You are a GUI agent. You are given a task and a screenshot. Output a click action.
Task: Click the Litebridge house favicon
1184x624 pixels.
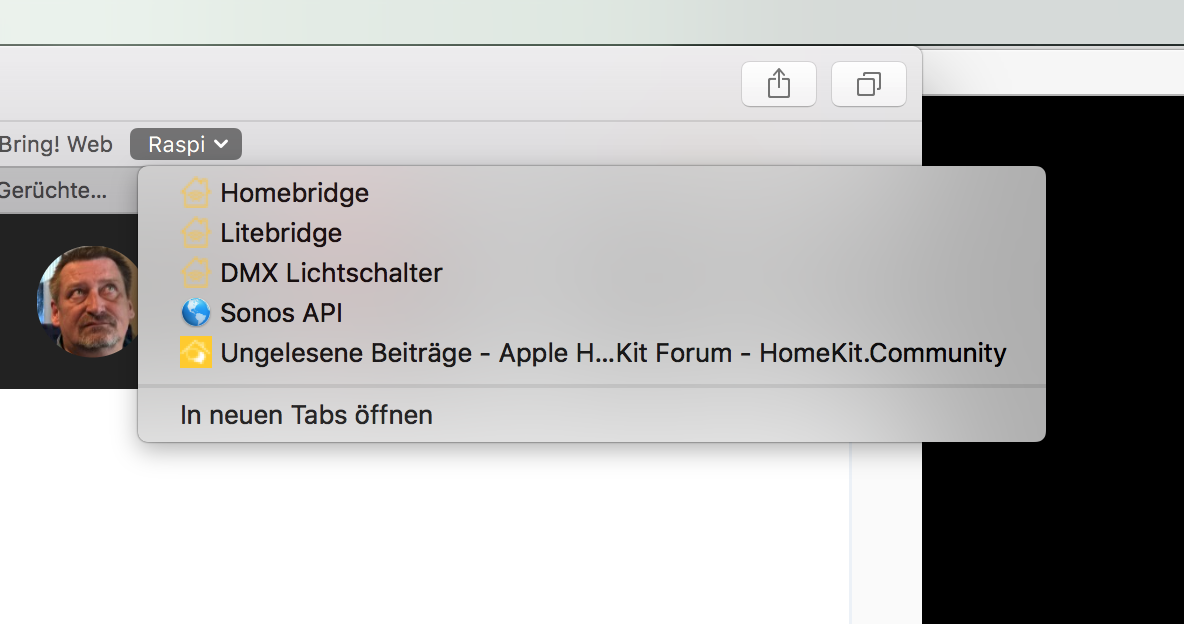click(196, 232)
